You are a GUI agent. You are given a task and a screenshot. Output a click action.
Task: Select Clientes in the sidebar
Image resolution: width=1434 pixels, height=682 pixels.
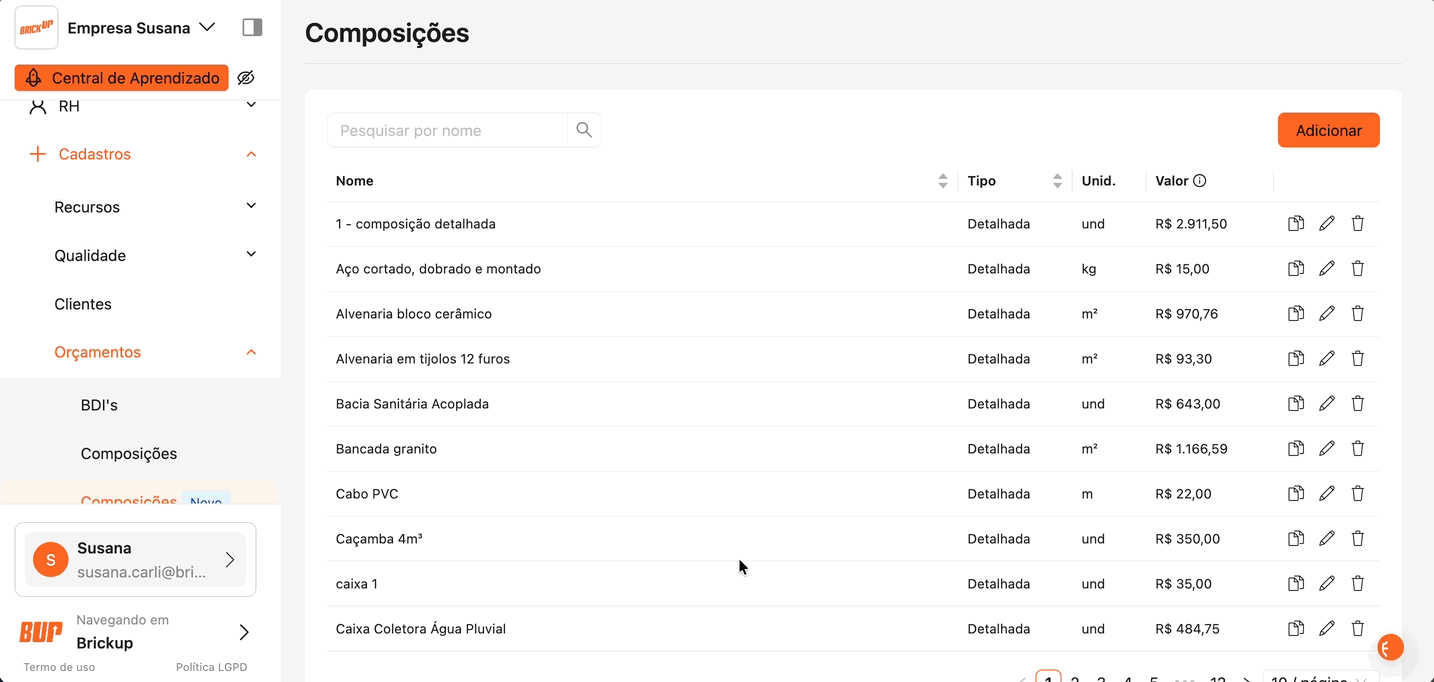(83, 304)
